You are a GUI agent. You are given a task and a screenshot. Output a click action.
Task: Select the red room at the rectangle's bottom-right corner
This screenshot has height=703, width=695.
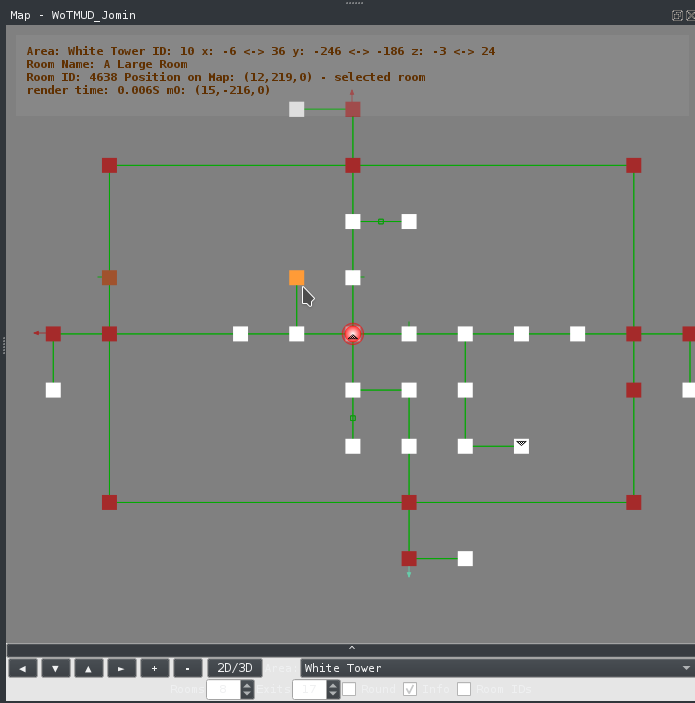tap(634, 503)
